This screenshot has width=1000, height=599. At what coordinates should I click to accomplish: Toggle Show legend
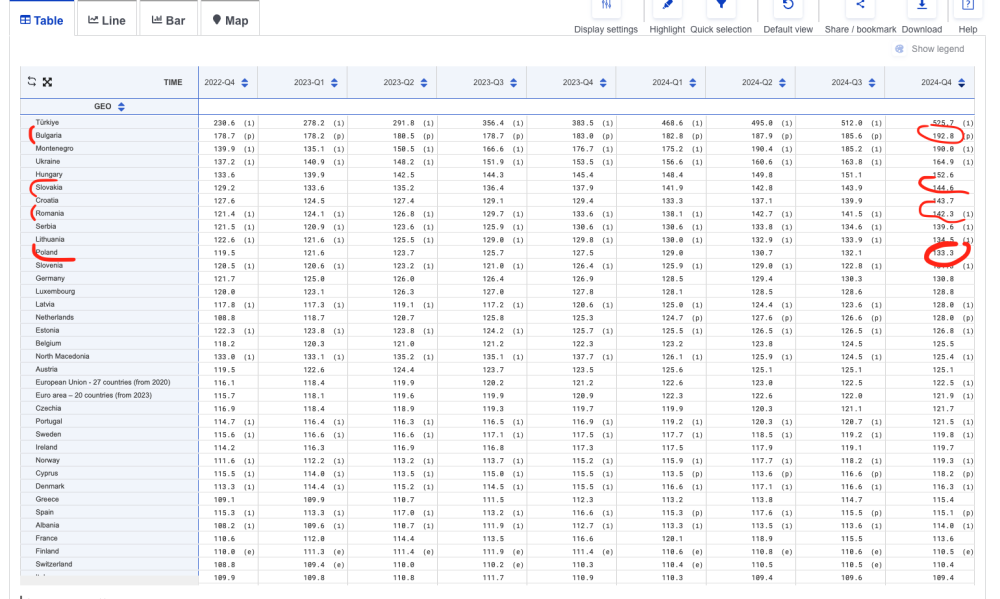[x=930, y=49]
